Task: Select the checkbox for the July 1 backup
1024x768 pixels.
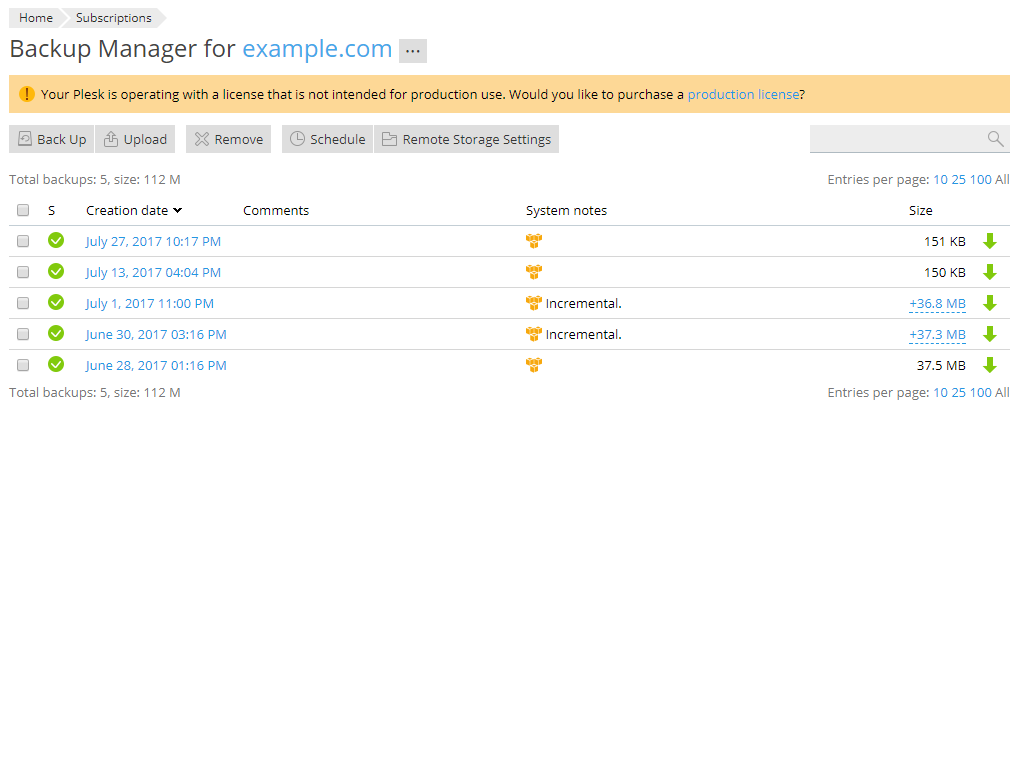Action: (23, 303)
